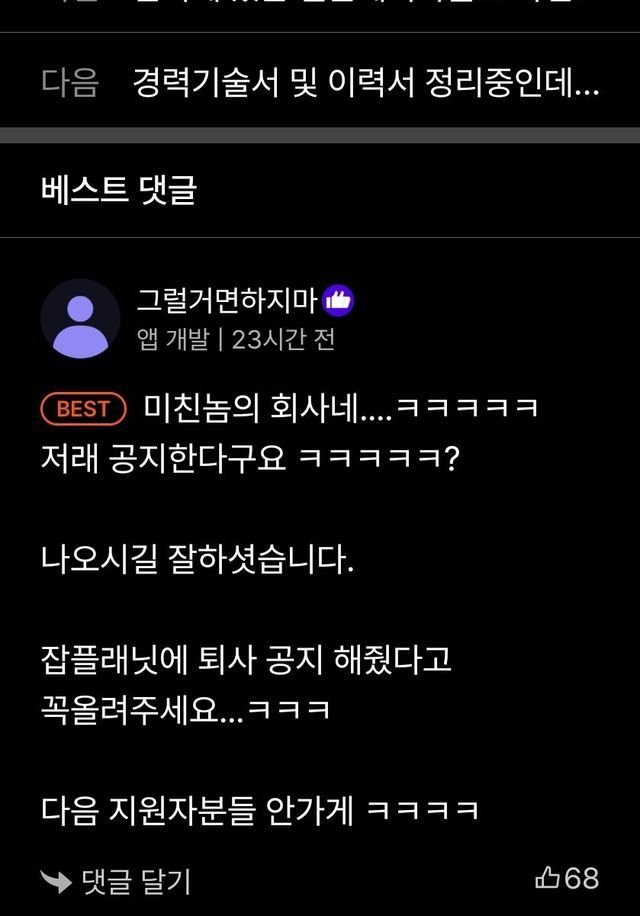Select comment line '미친놈의 회사네....ㅋㅋㅋㅋㅋ'
The image size is (640, 916).
340,408
